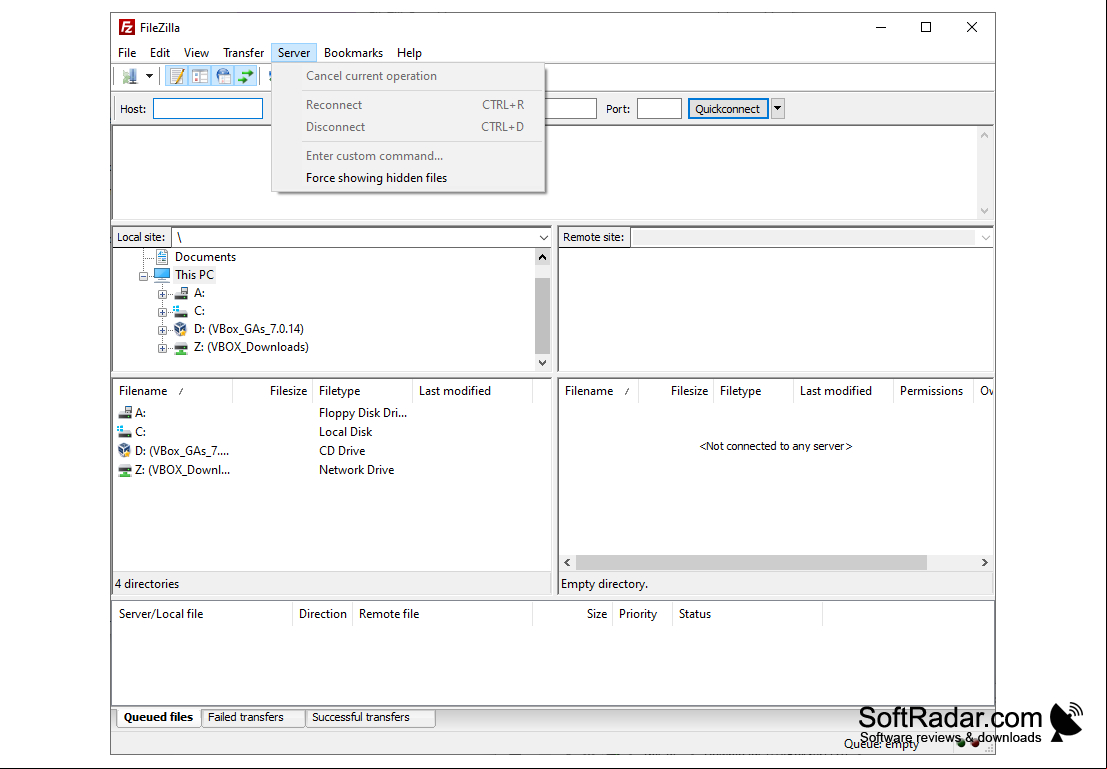Viewport: 1107px width, 769px height.
Task: Open the Help menu
Action: 409,53
